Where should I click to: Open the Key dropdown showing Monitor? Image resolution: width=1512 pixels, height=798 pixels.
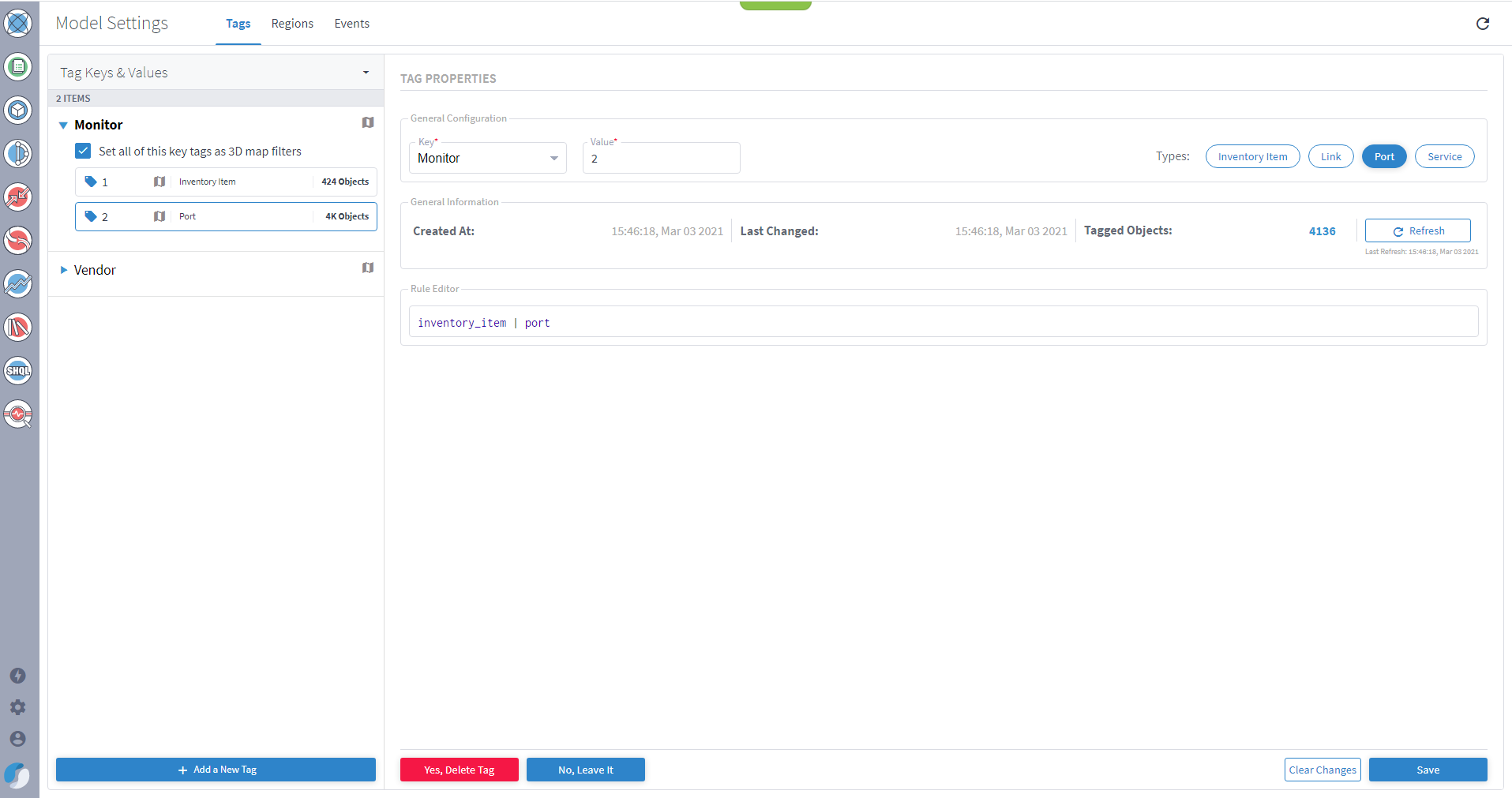pos(553,158)
